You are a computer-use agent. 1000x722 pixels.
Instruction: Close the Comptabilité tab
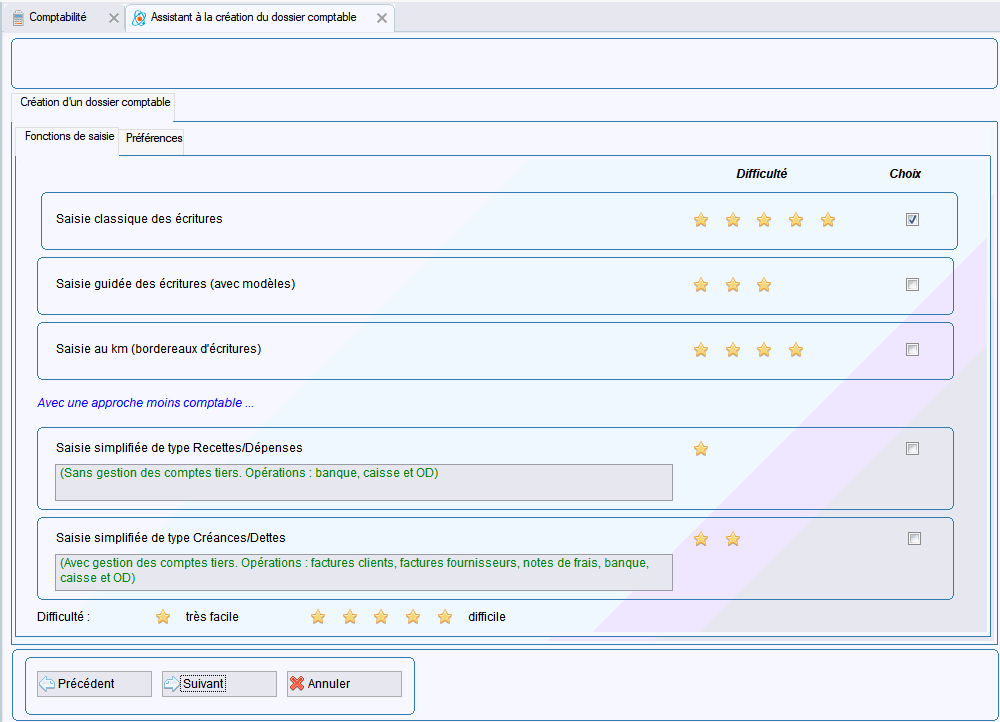pyautogui.click(x=114, y=18)
